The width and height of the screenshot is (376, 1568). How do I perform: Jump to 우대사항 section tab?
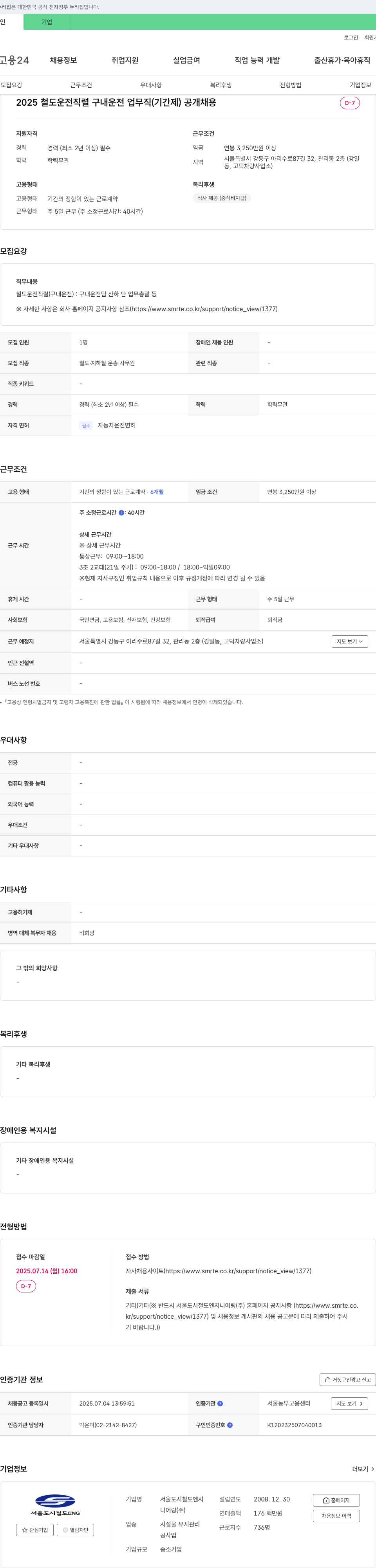(x=151, y=85)
